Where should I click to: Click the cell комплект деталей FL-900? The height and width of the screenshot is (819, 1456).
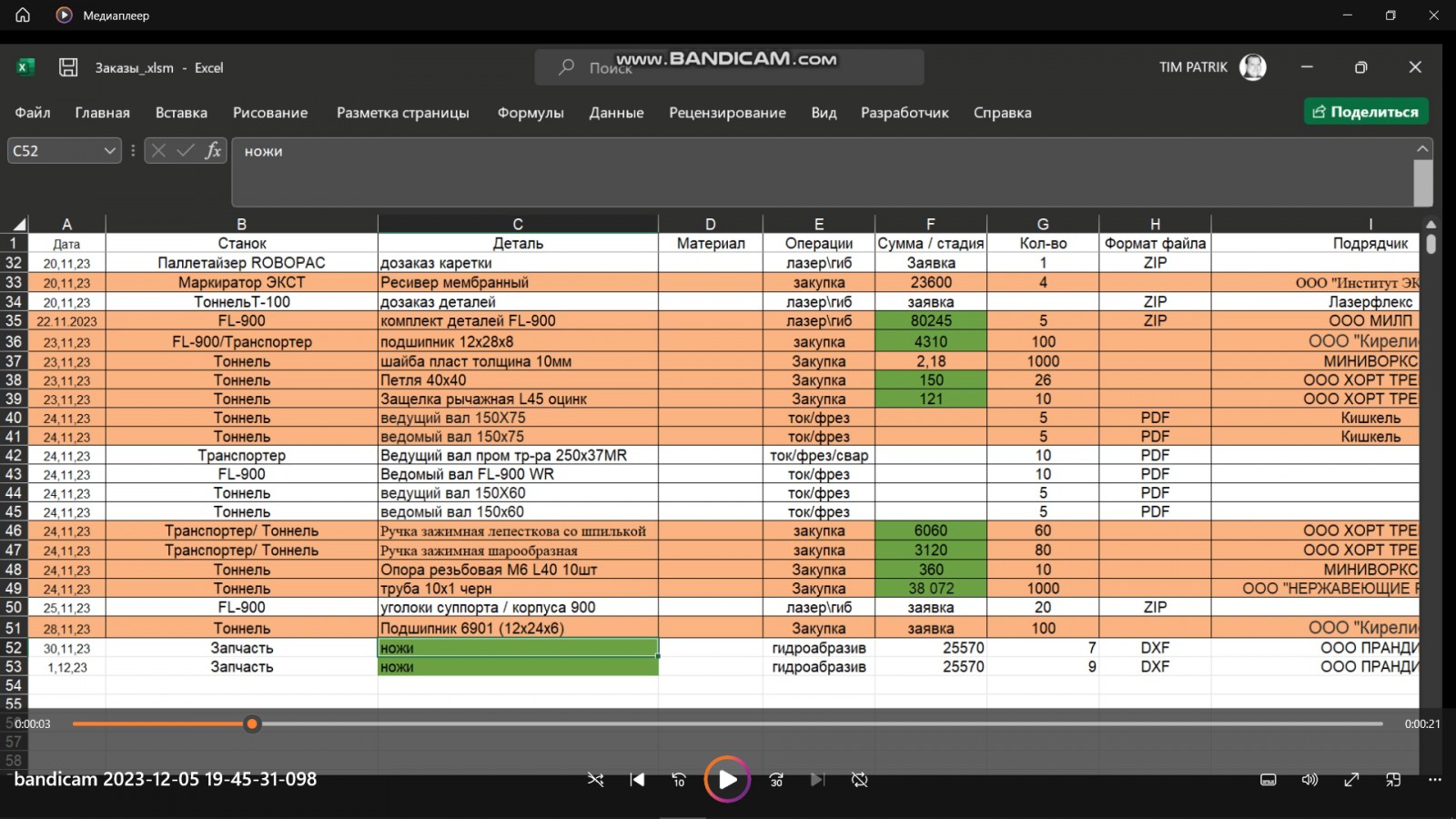click(x=518, y=321)
